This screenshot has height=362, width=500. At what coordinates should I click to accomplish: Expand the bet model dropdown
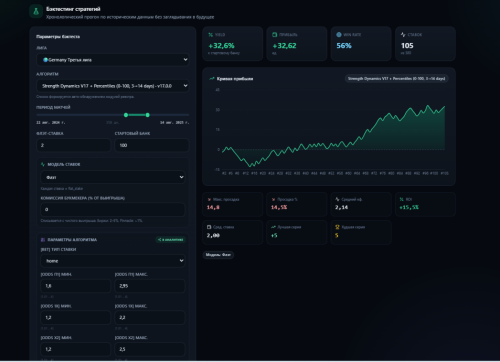[x=113, y=177]
